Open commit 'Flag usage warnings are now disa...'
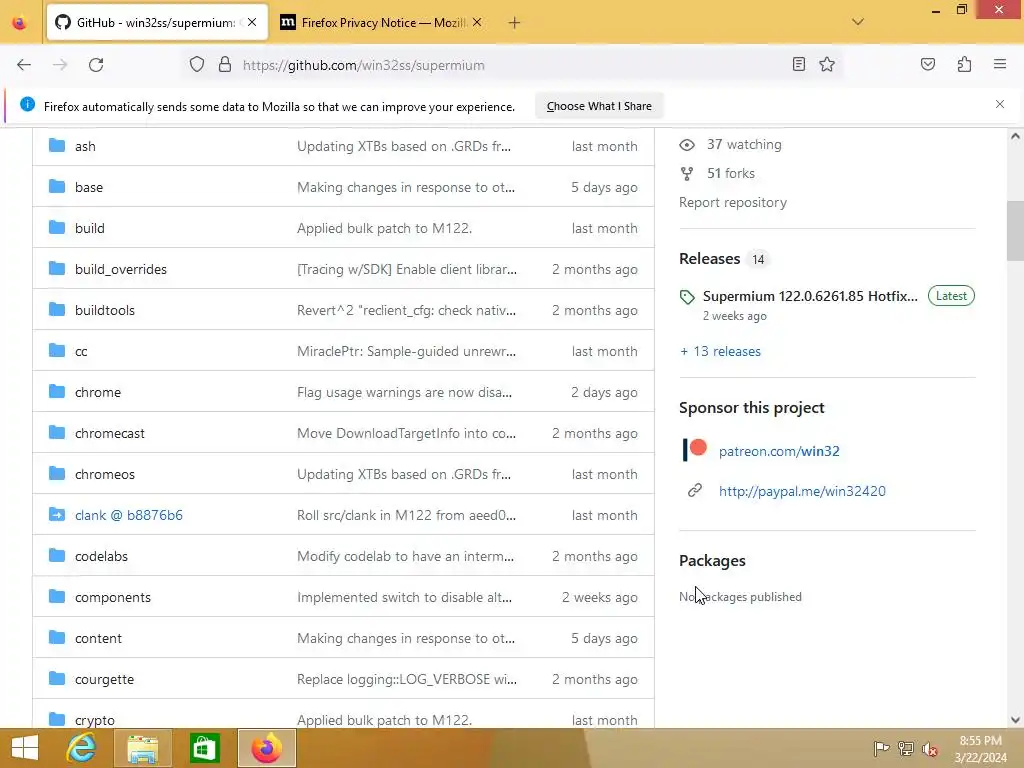1024x768 pixels. click(404, 392)
